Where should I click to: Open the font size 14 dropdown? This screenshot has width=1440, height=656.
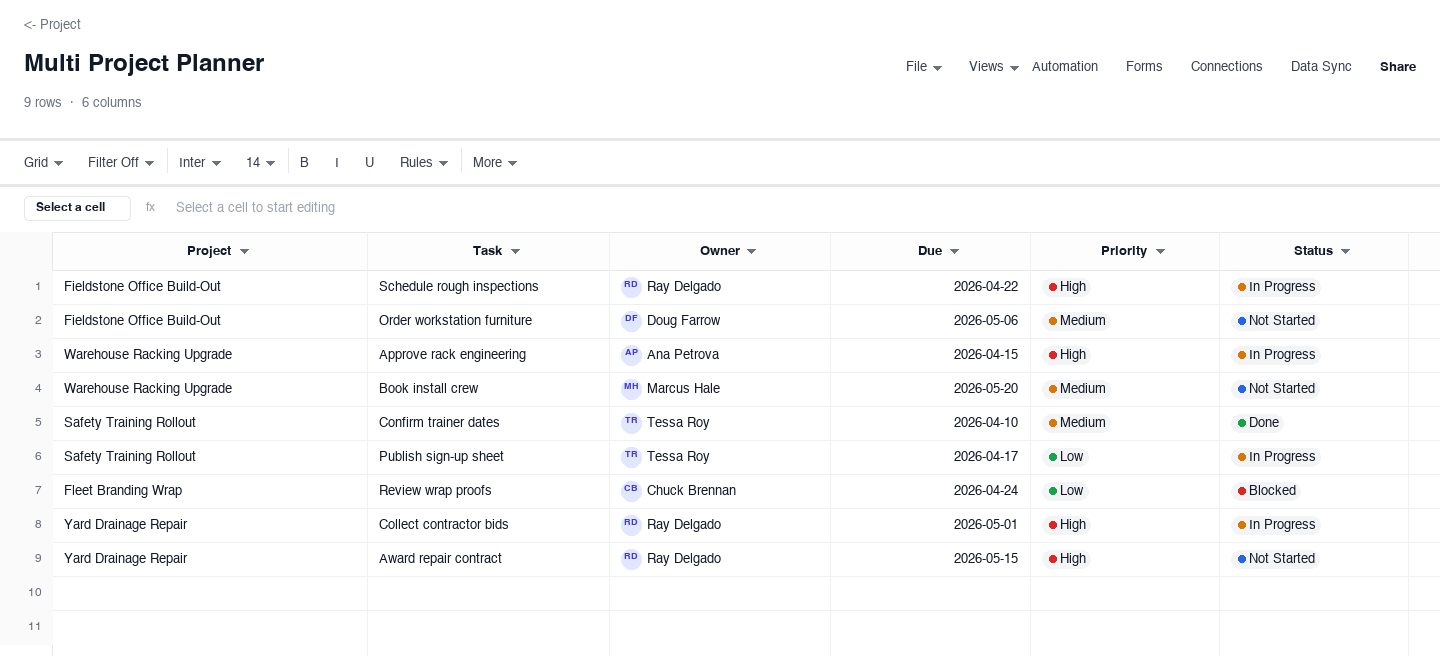click(261, 162)
